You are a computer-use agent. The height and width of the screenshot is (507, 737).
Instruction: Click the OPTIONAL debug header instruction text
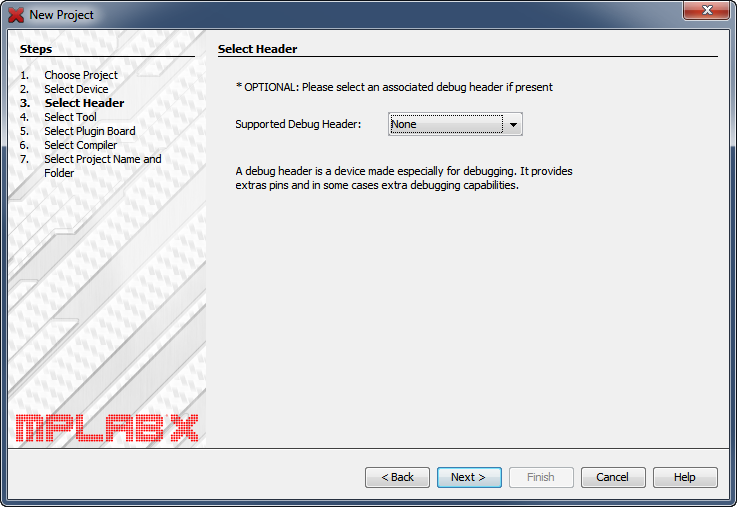pyautogui.click(x=394, y=87)
